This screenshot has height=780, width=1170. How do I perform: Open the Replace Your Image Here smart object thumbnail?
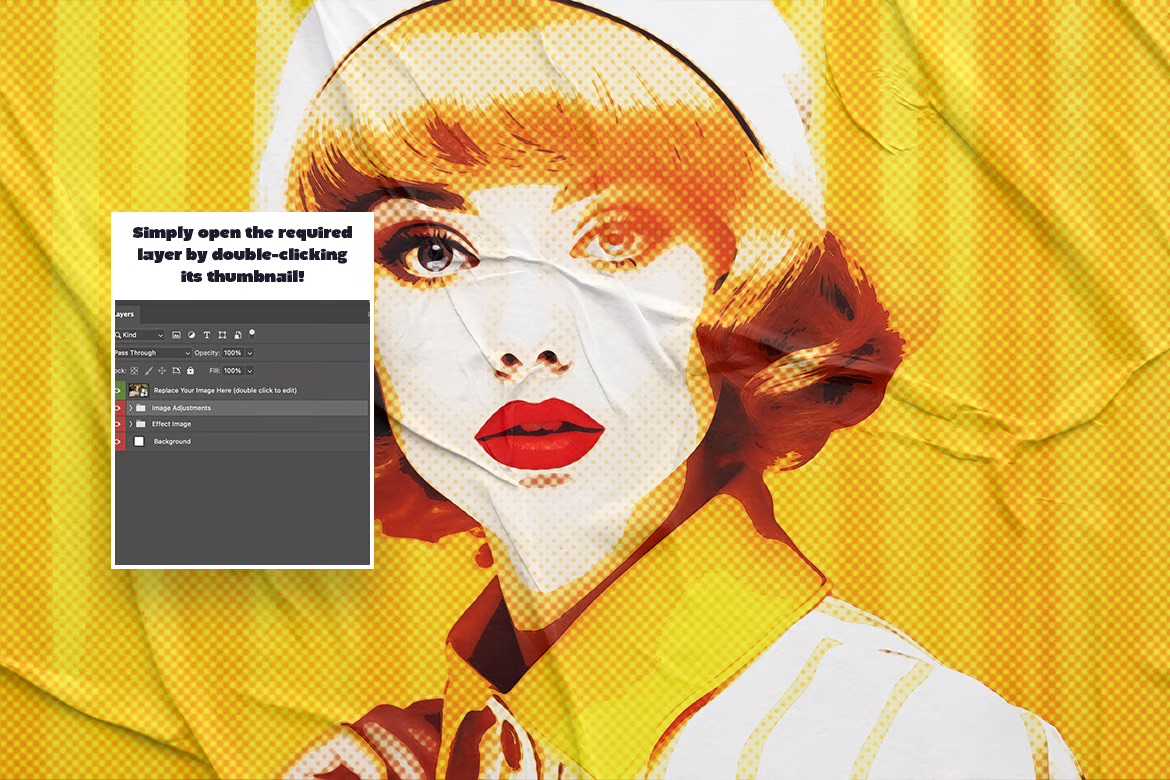138,390
